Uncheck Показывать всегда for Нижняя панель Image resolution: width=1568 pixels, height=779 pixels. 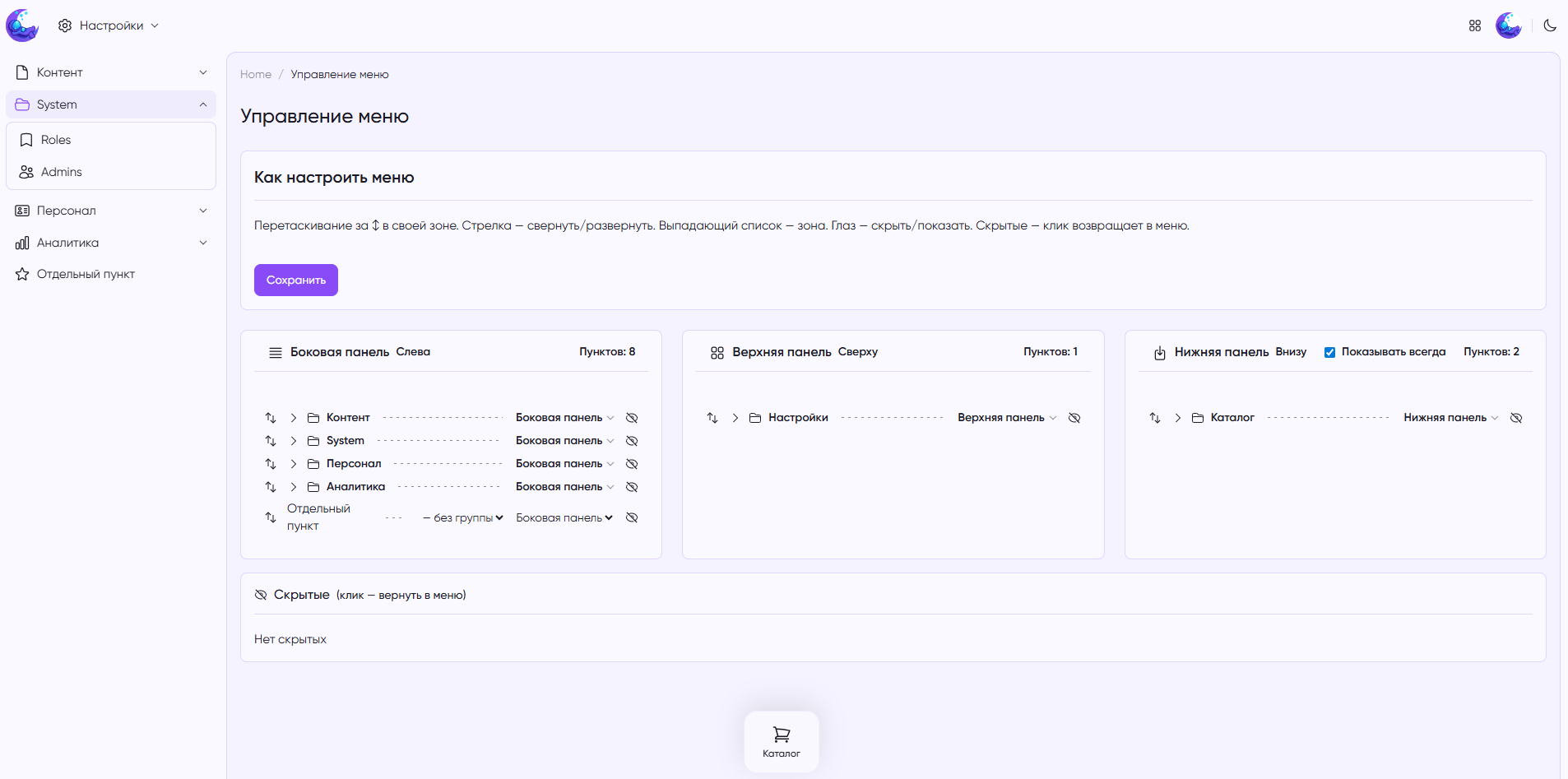pyautogui.click(x=1329, y=351)
